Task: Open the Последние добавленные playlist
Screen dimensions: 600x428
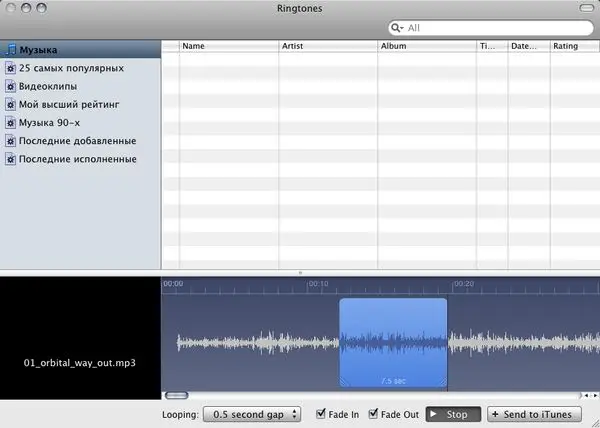Action: click(78, 141)
